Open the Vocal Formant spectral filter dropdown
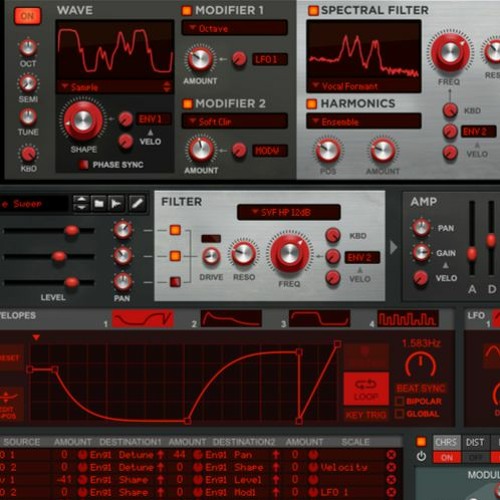Image resolution: width=500 pixels, height=500 pixels. [x=363, y=86]
